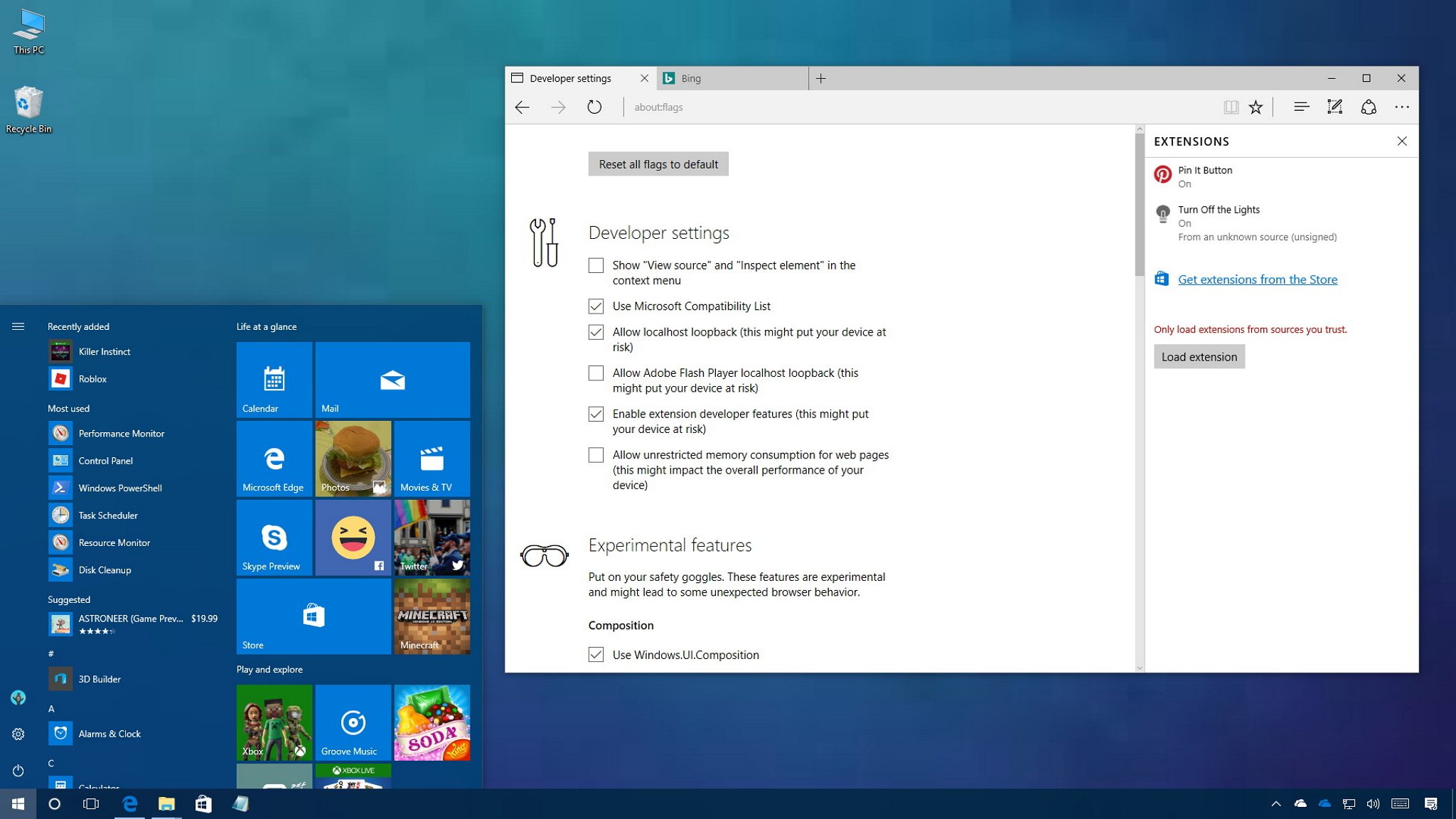Click 'Reset all flags to default' button
The width and height of the screenshot is (1456, 819).
coord(658,163)
